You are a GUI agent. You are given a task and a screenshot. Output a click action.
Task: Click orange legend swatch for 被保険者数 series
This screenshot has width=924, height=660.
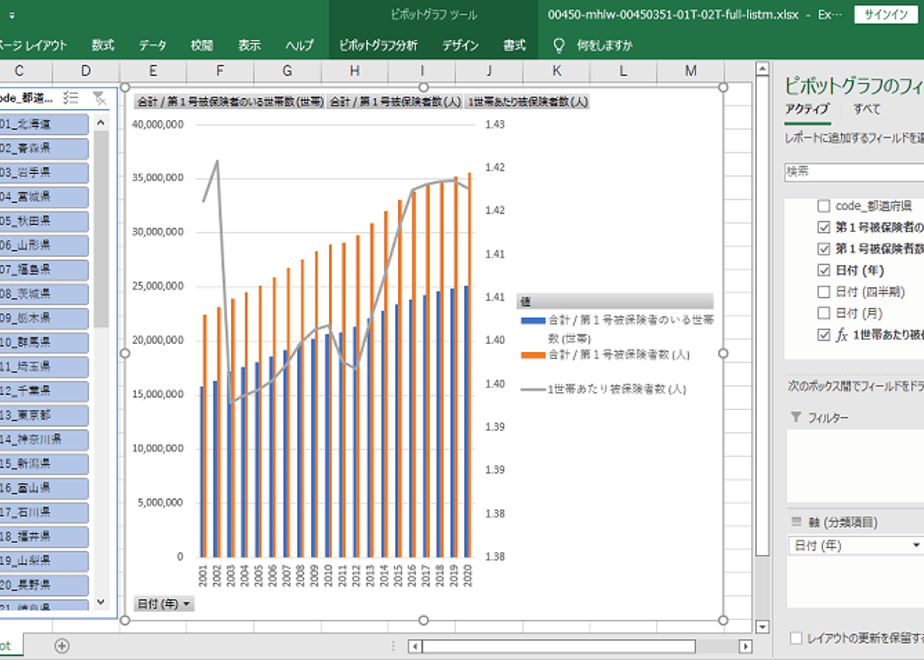pyautogui.click(x=533, y=355)
